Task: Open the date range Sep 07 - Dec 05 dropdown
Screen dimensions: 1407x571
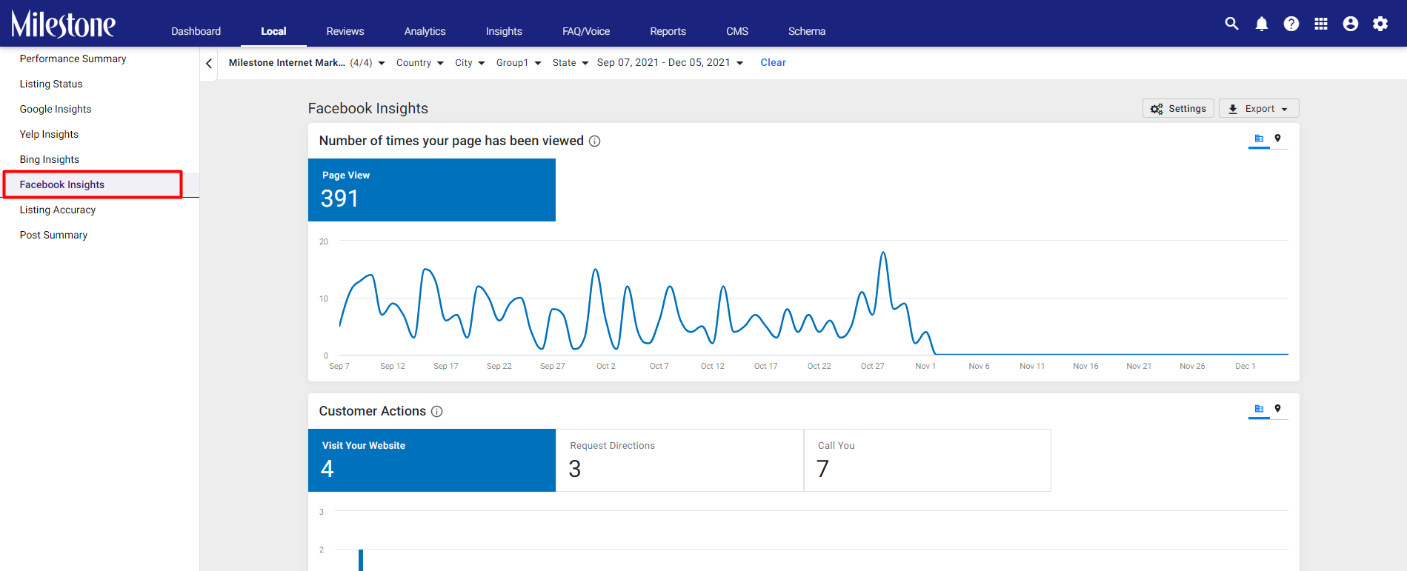Action: click(670, 62)
